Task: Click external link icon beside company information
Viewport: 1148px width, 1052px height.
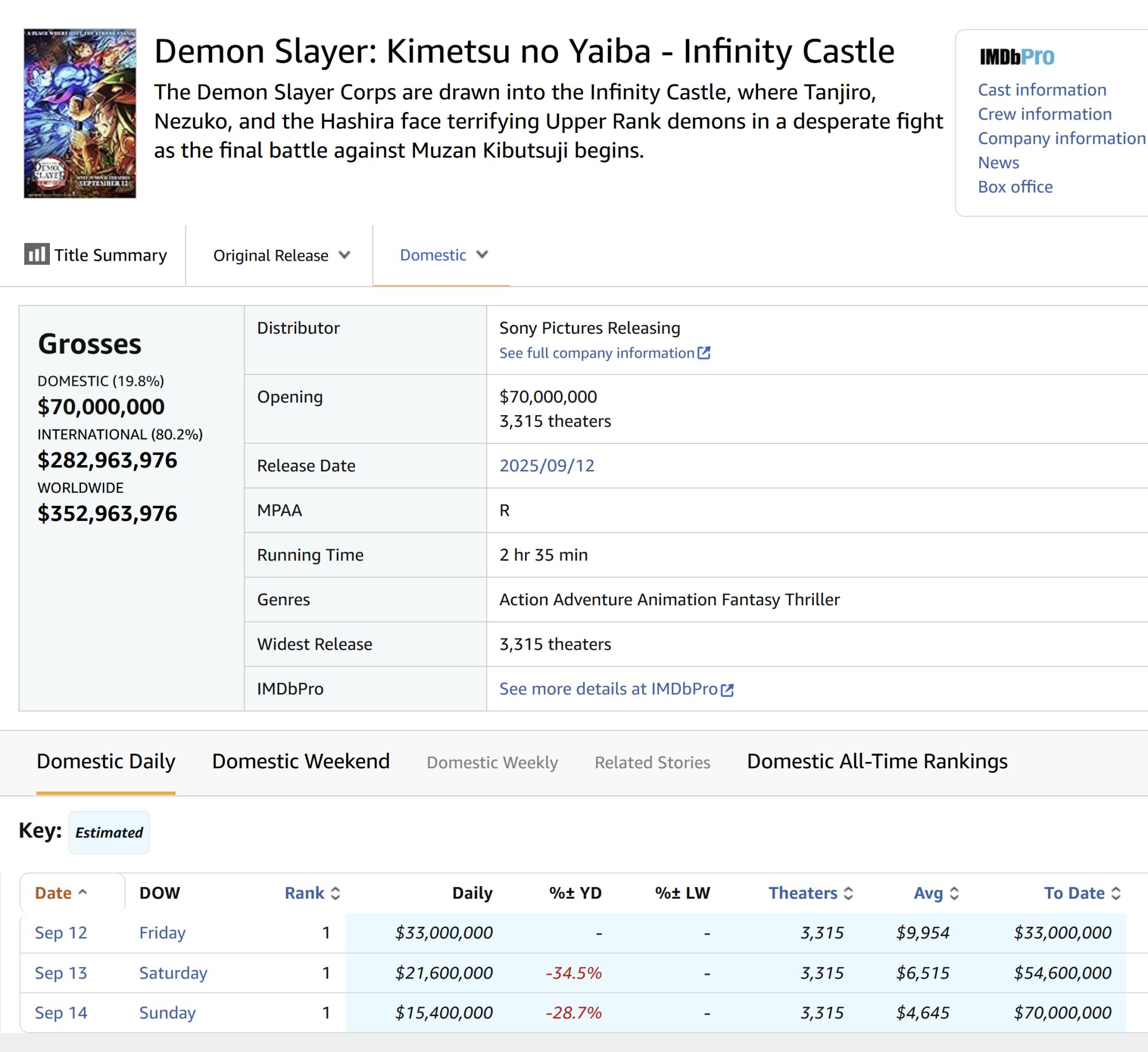Action: pos(704,353)
